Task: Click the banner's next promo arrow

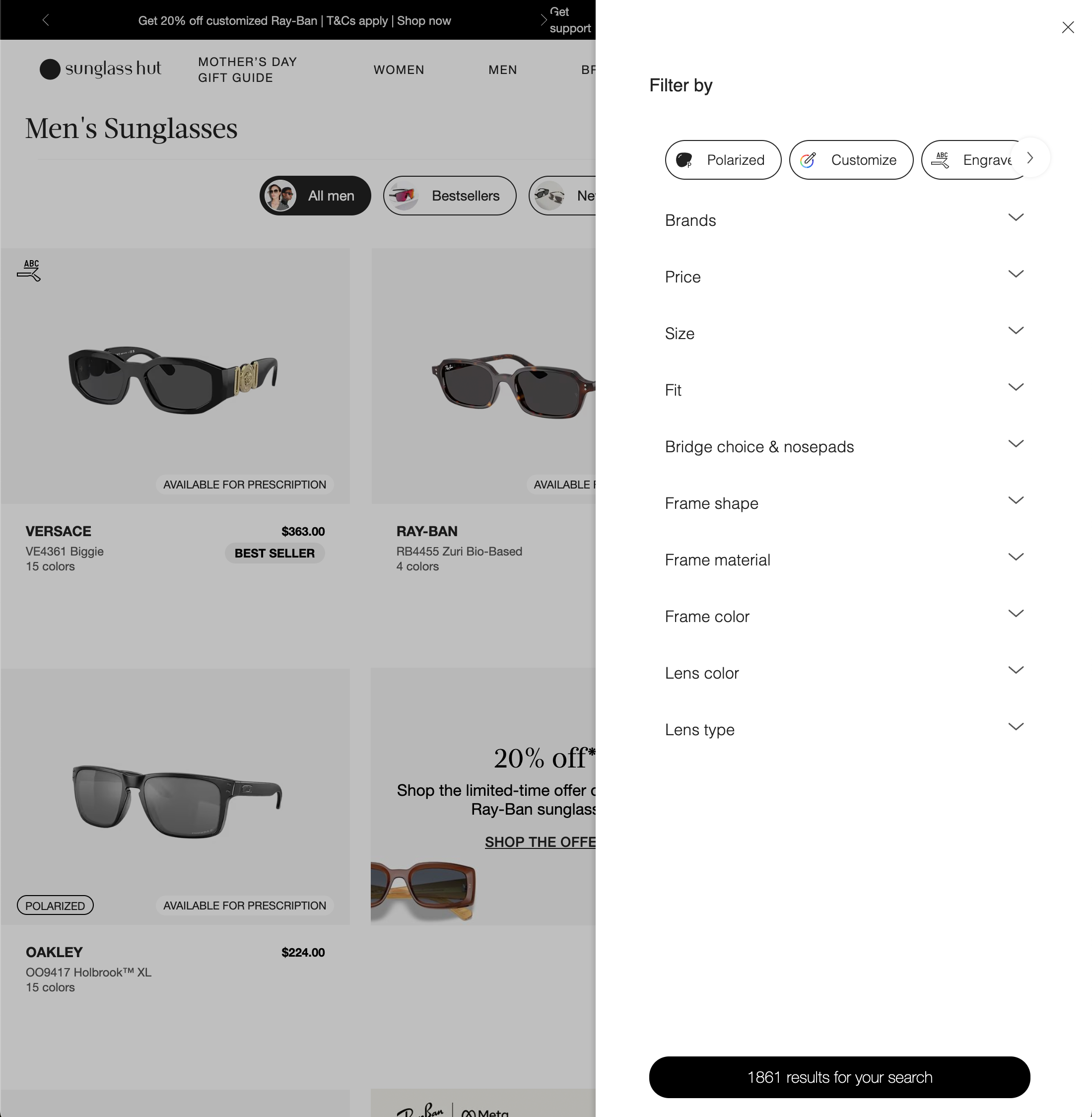Action: point(543,21)
